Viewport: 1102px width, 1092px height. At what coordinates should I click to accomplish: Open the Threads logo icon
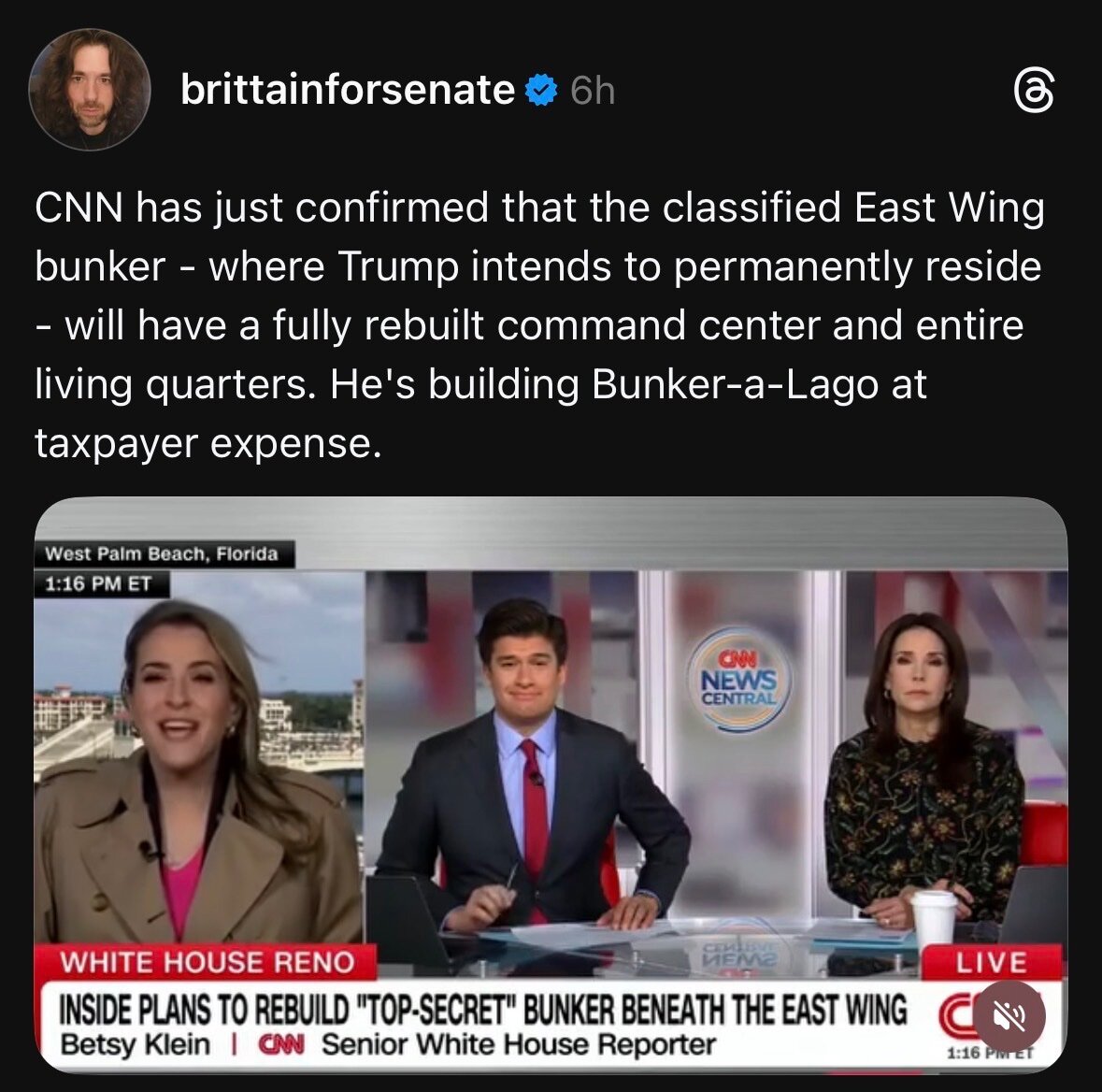pyautogui.click(x=1034, y=93)
